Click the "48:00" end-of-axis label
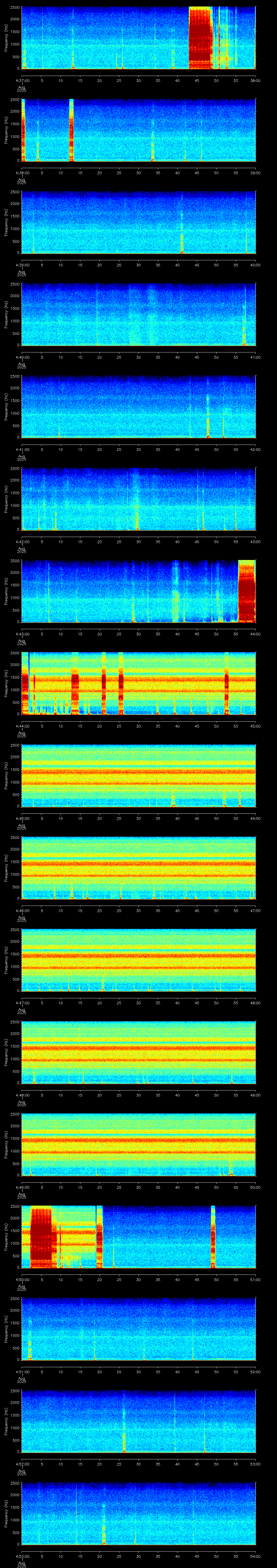The image size is (277, 1568). coord(255,1003)
